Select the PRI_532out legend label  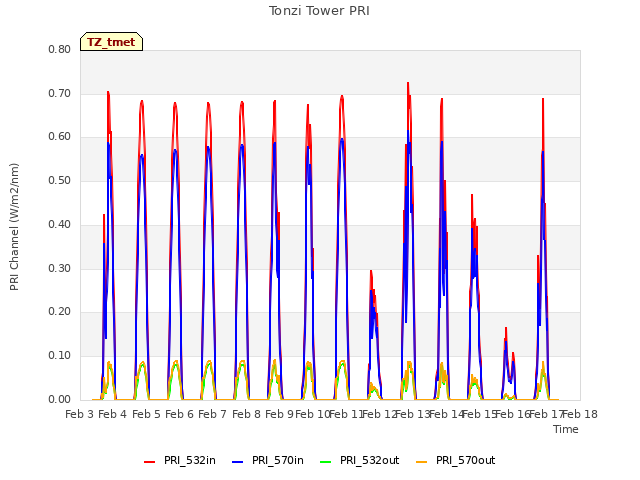(369, 460)
